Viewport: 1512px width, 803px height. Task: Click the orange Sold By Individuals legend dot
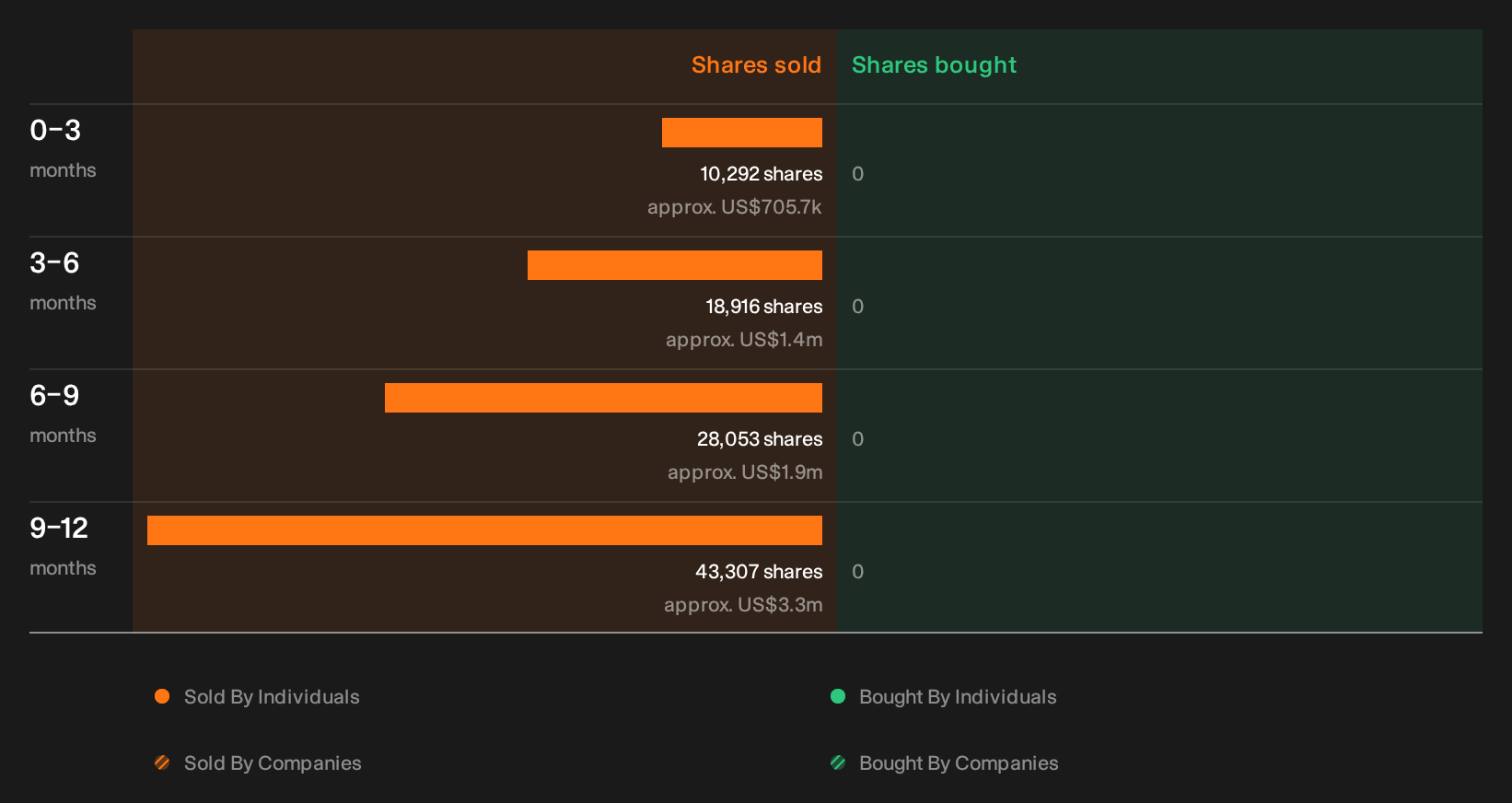(x=162, y=696)
